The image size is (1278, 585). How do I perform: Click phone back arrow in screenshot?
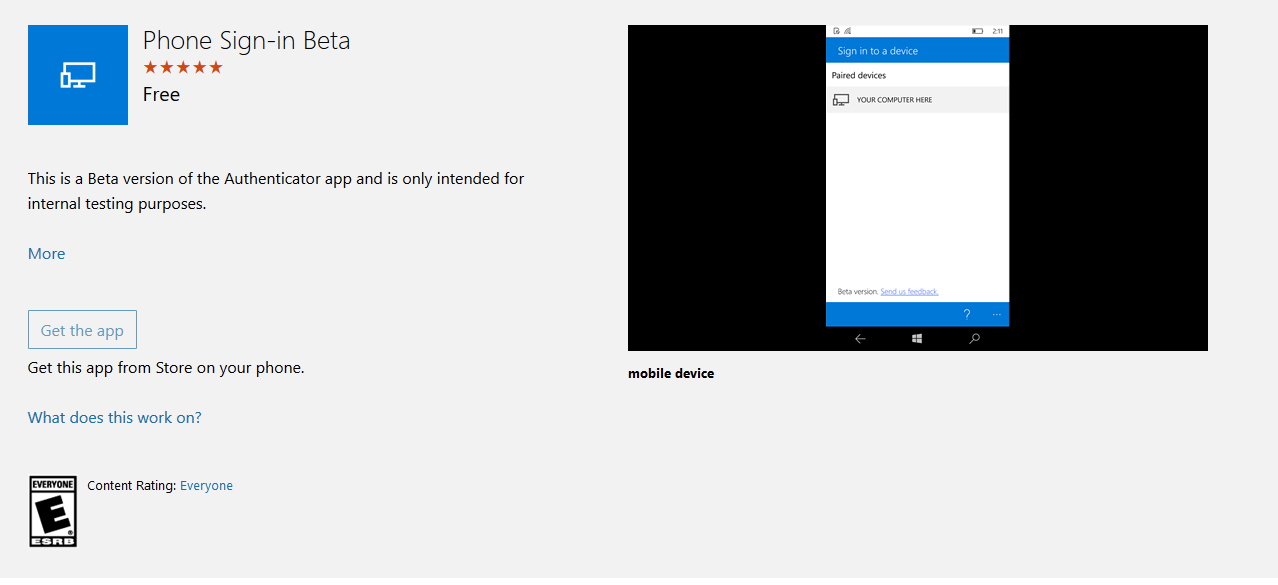[860, 339]
